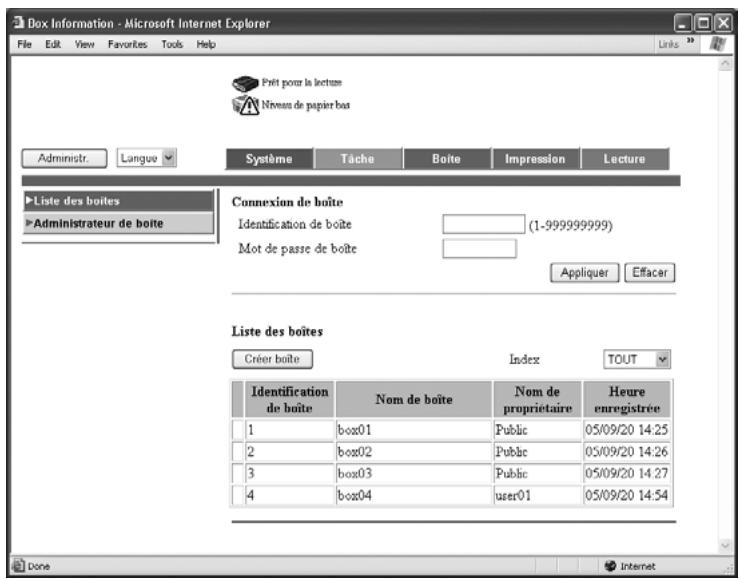Click the low paper warning icon
The width and height of the screenshot is (740, 579).
(245, 105)
